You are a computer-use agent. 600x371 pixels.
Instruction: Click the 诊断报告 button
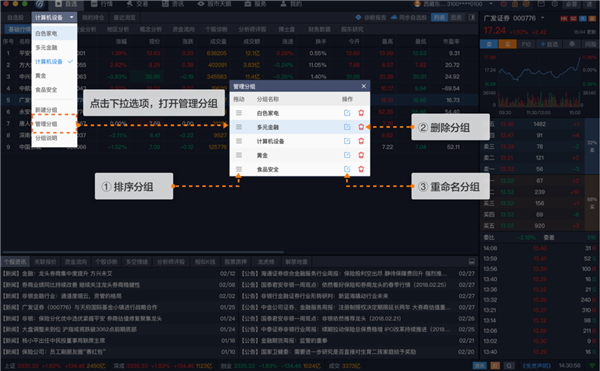371,18
